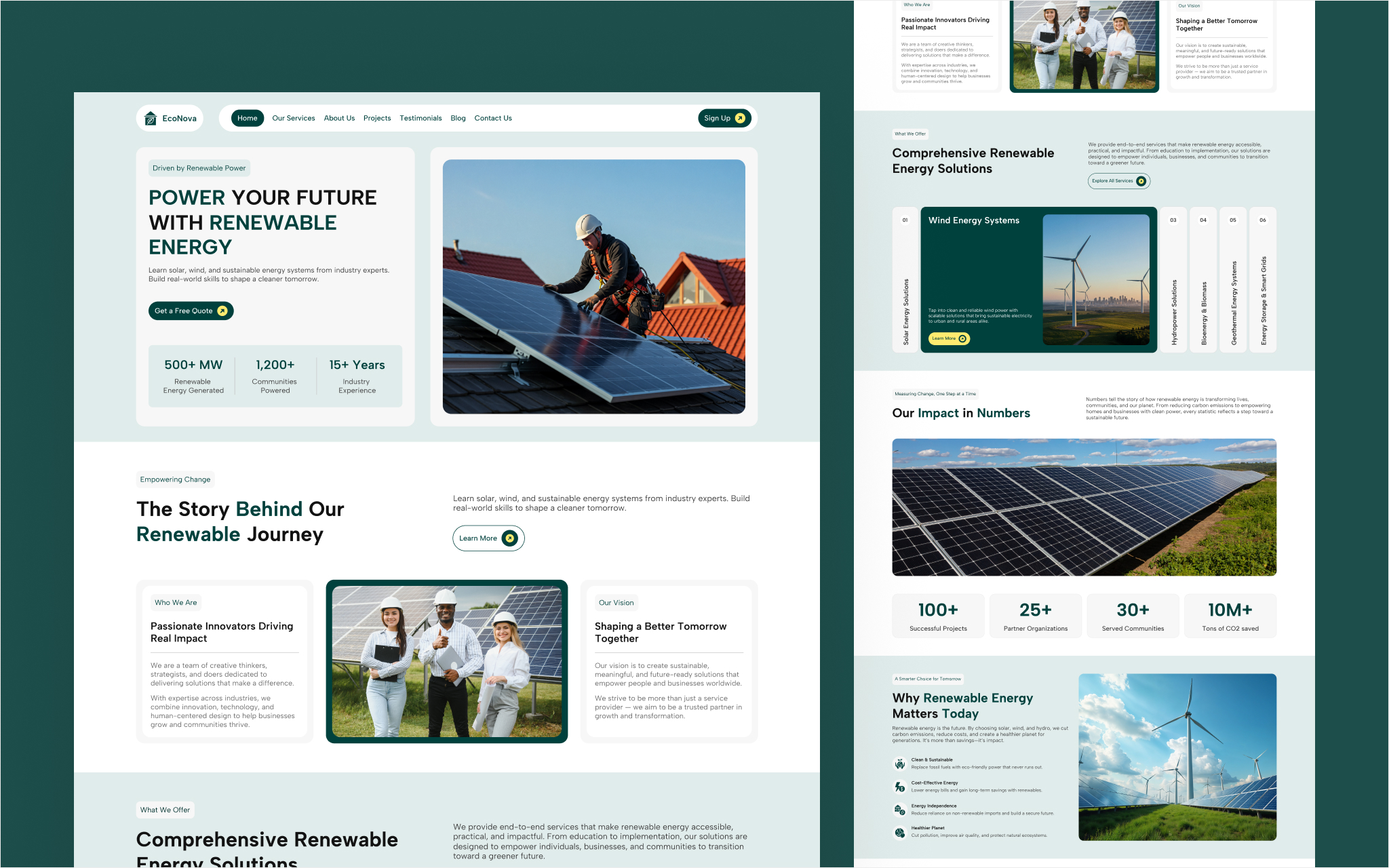Screen dimensions: 1389x868
Task: Select the Home nav pill
Action: point(248,118)
